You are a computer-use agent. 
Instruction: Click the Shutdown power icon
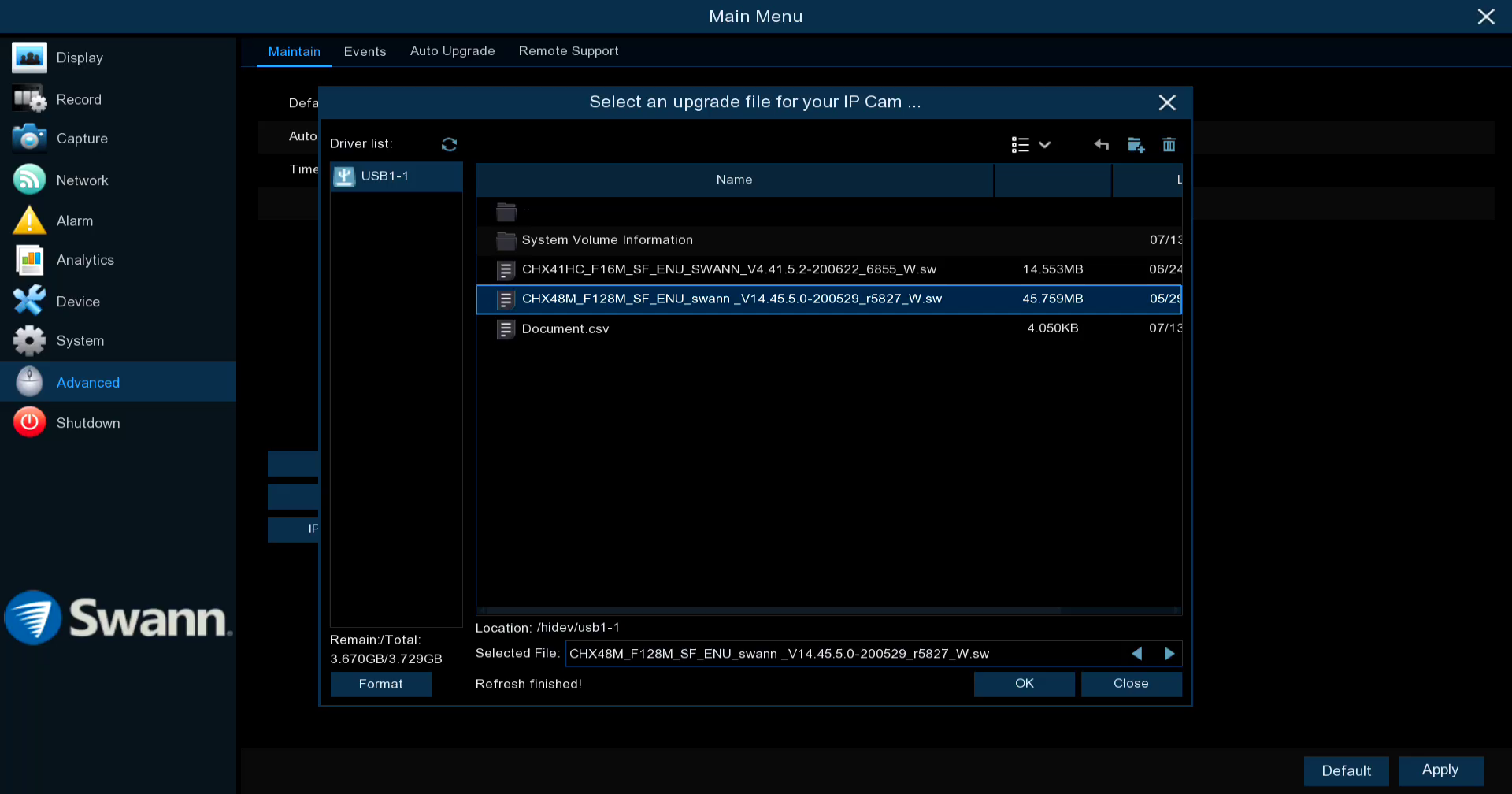(30, 423)
